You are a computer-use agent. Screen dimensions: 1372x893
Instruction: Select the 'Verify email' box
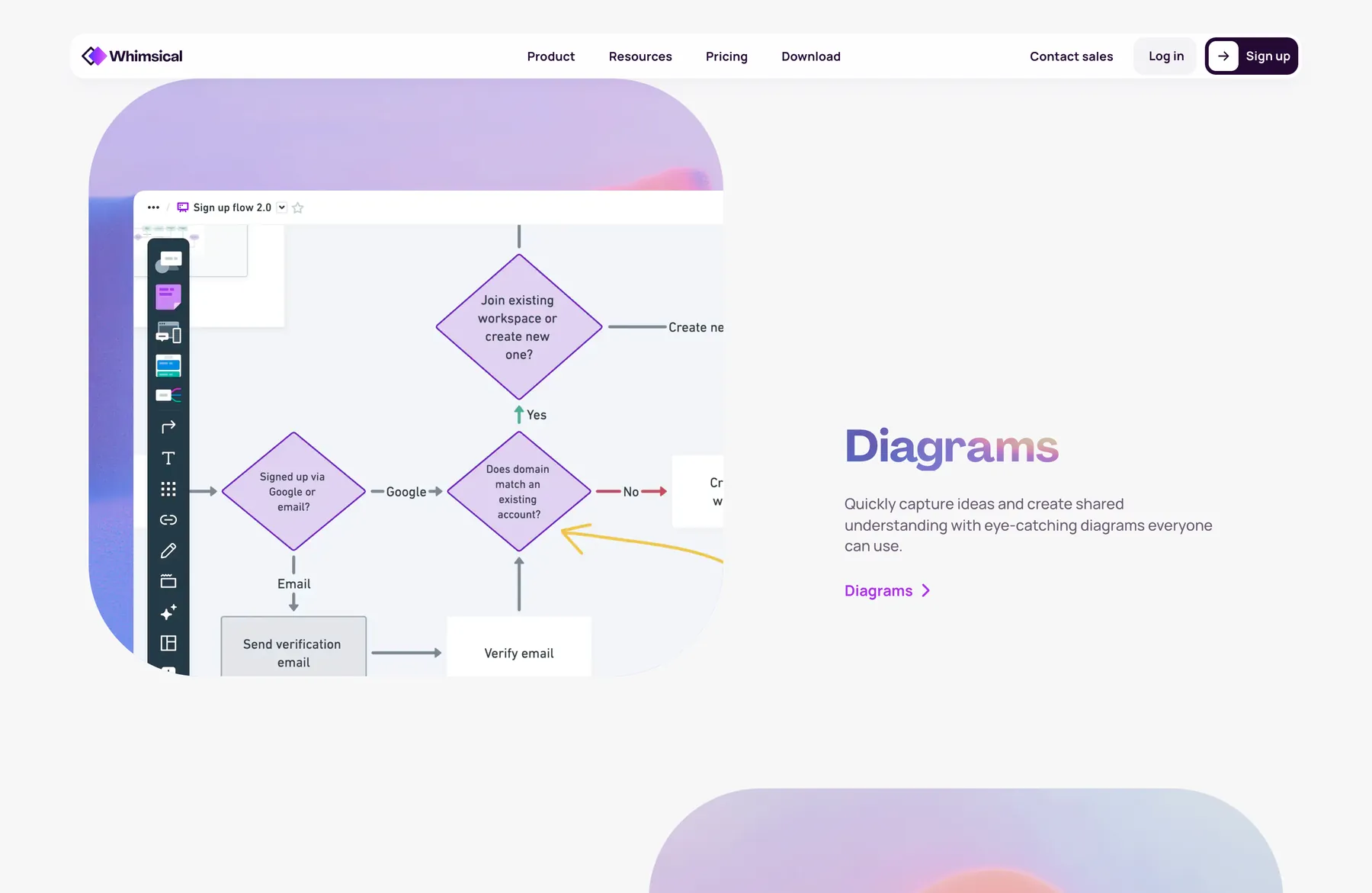519,646
